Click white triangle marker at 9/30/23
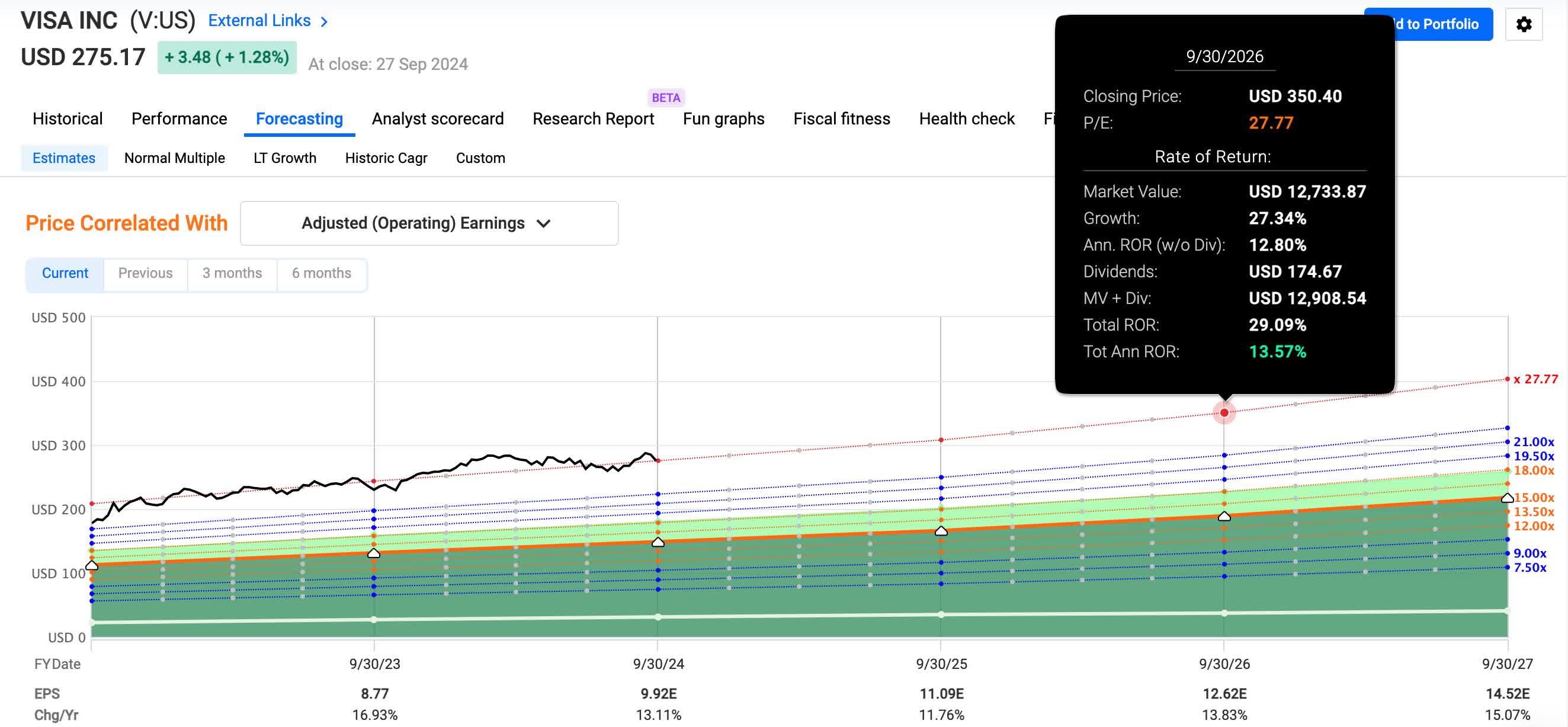The width and height of the screenshot is (1568, 727). tap(374, 553)
